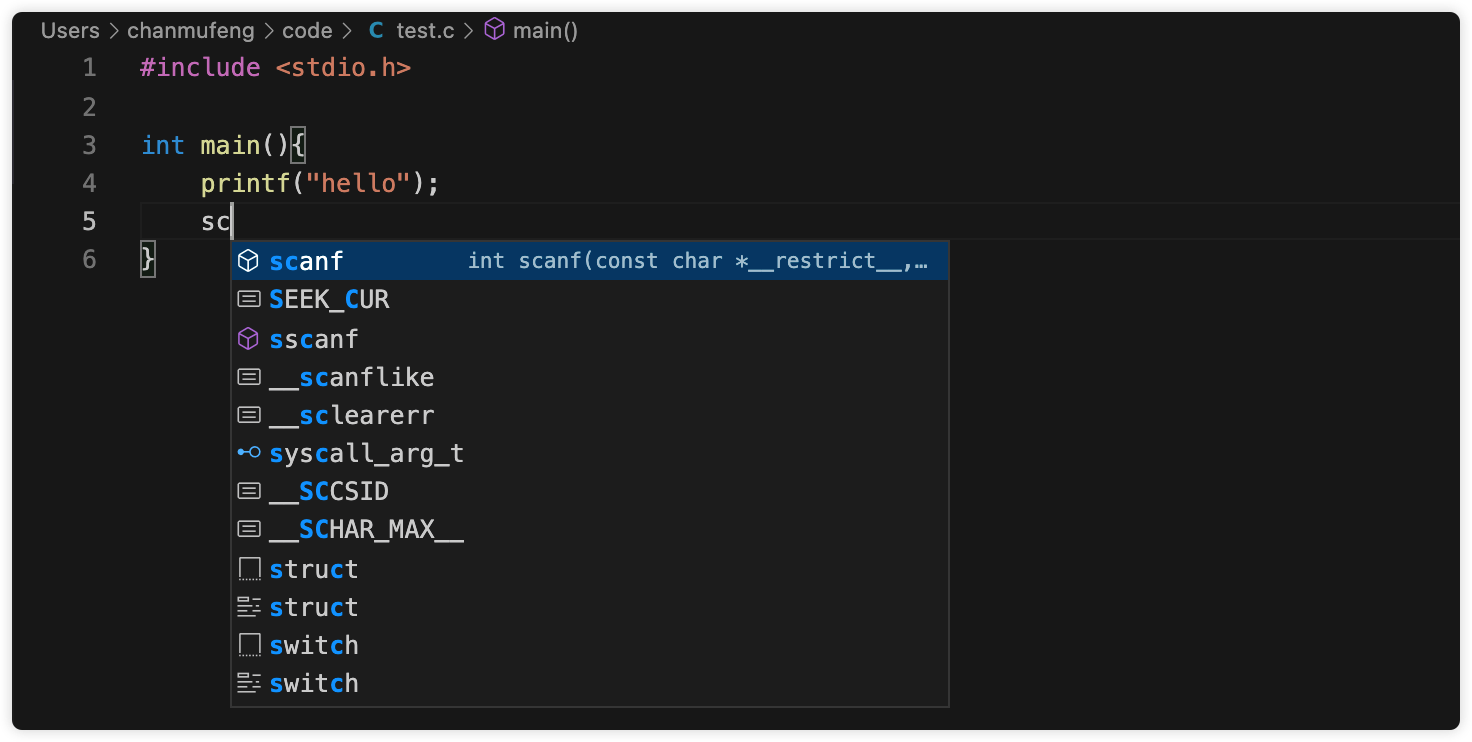This screenshot has width=1472, height=742.
Task: Click the icon beside the __sclearerr suggestion
Action: (x=248, y=415)
